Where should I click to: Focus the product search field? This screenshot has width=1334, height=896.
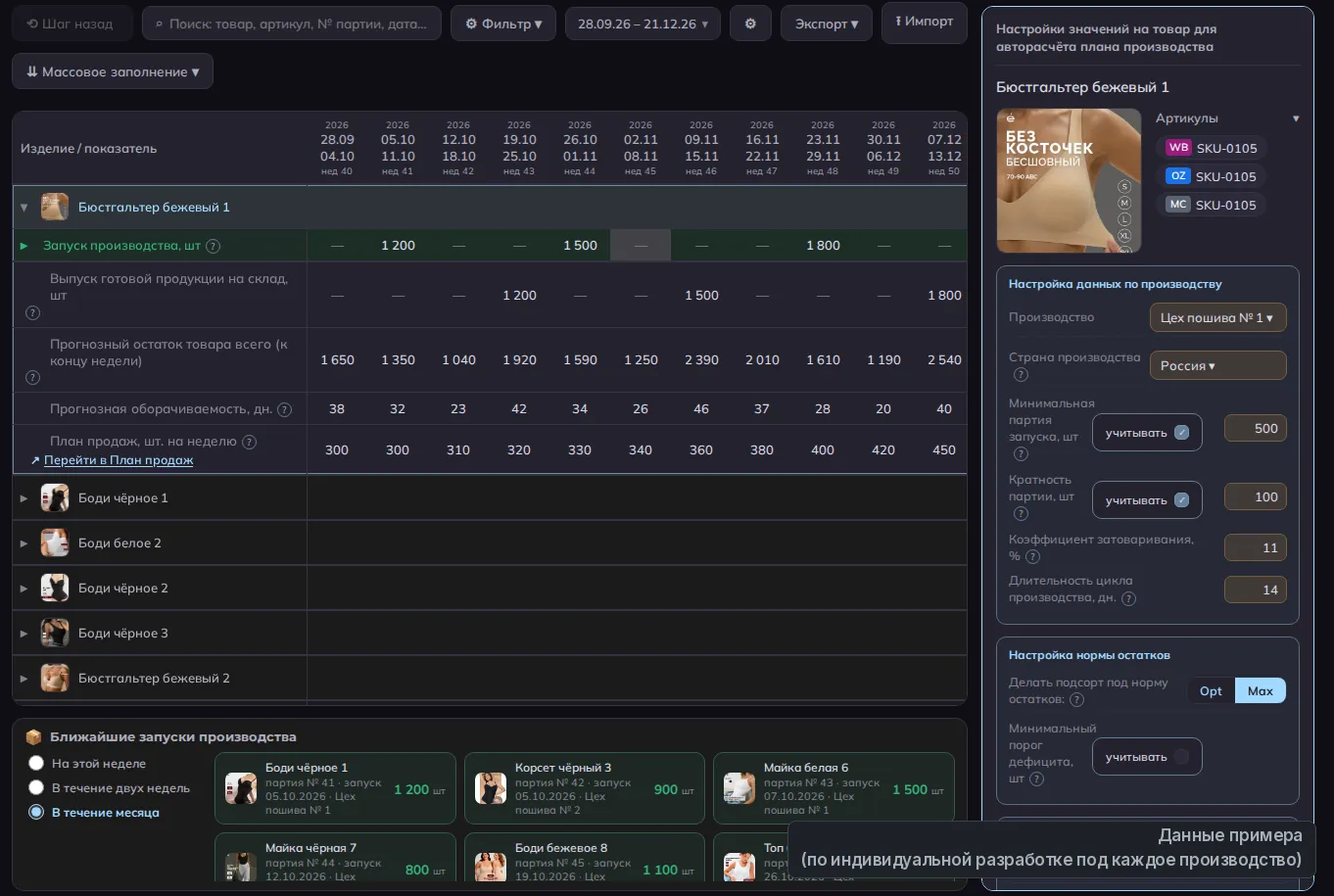point(292,24)
